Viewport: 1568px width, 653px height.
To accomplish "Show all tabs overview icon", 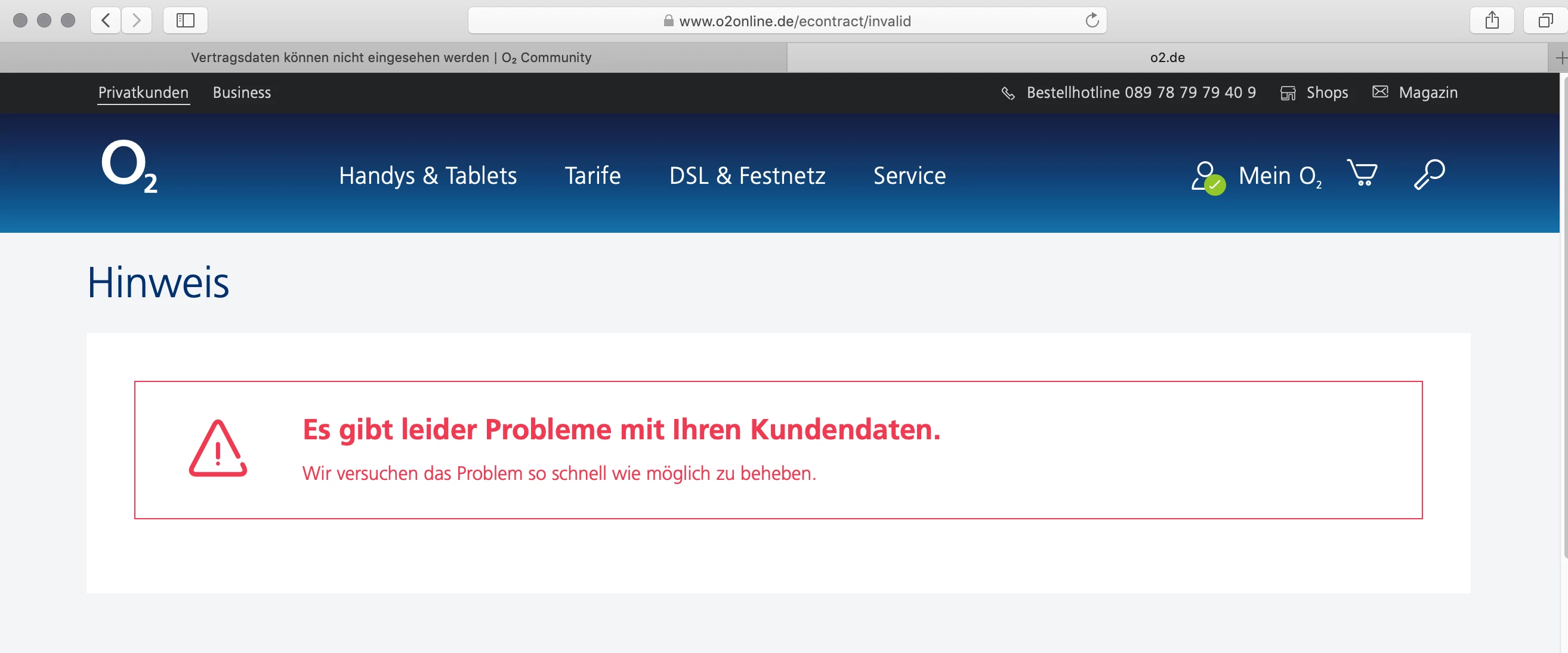I will pos(1545,21).
